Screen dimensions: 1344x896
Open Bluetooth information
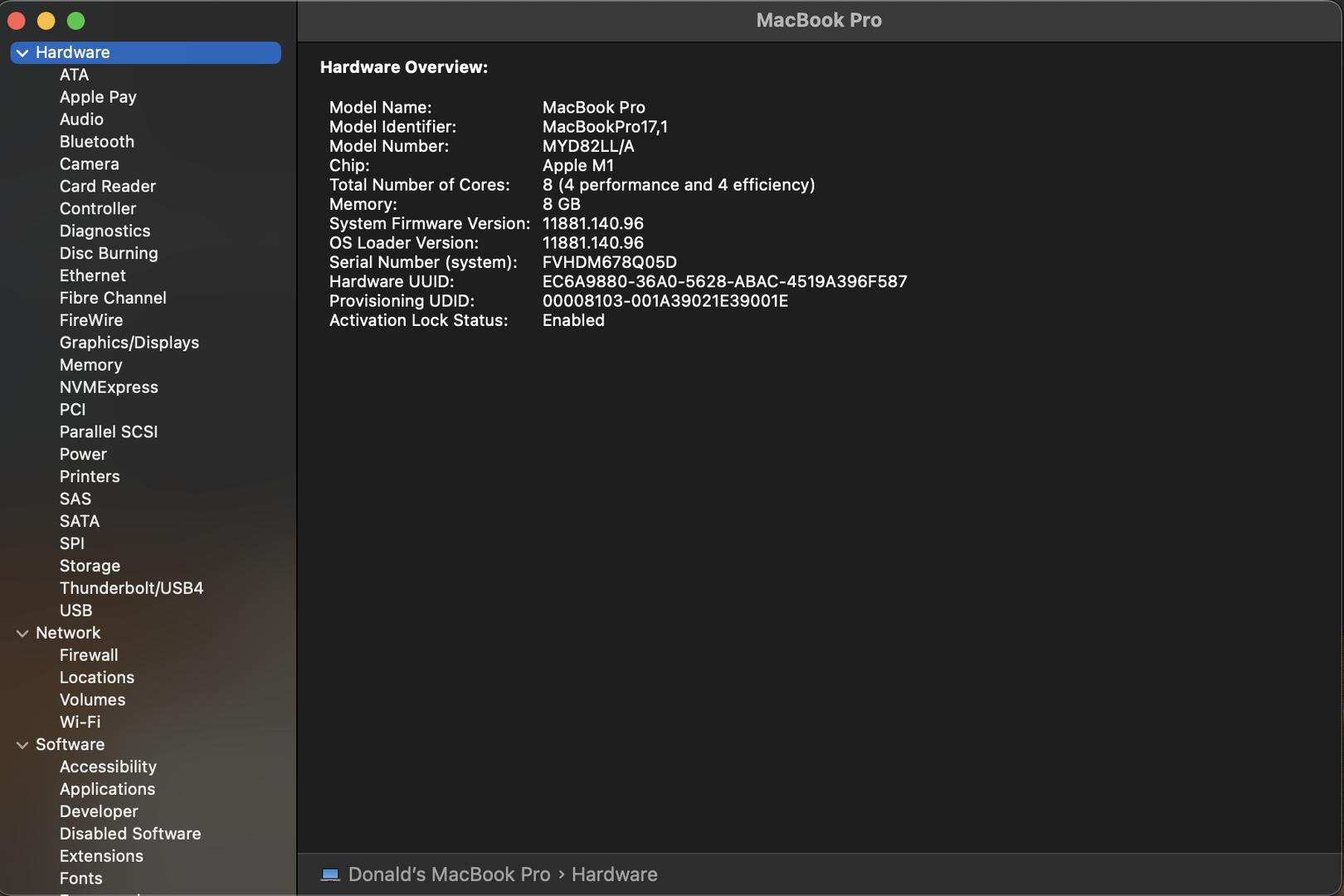point(97,142)
